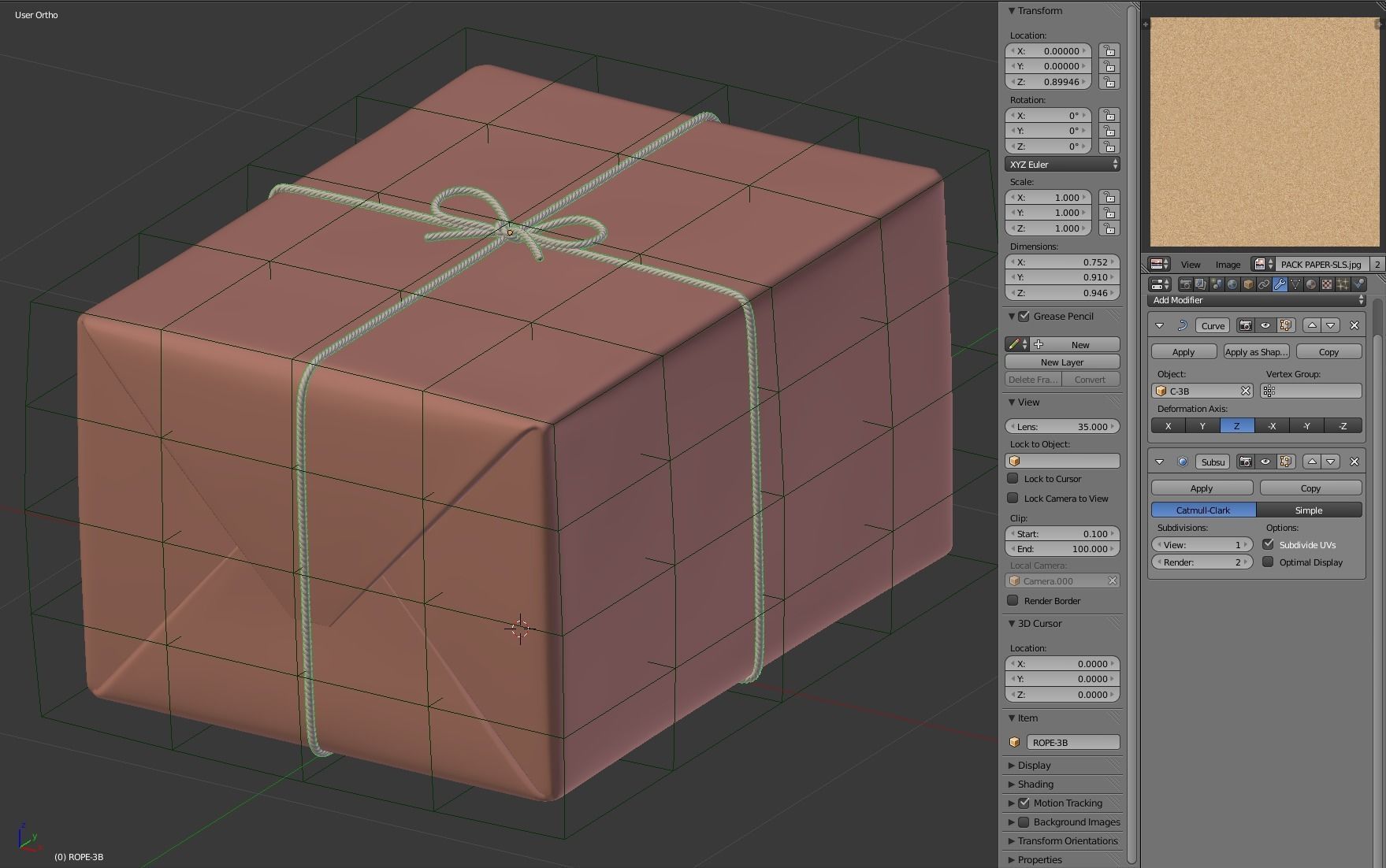
Task: Check Lock Camera to View option
Action: tap(1013, 498)
